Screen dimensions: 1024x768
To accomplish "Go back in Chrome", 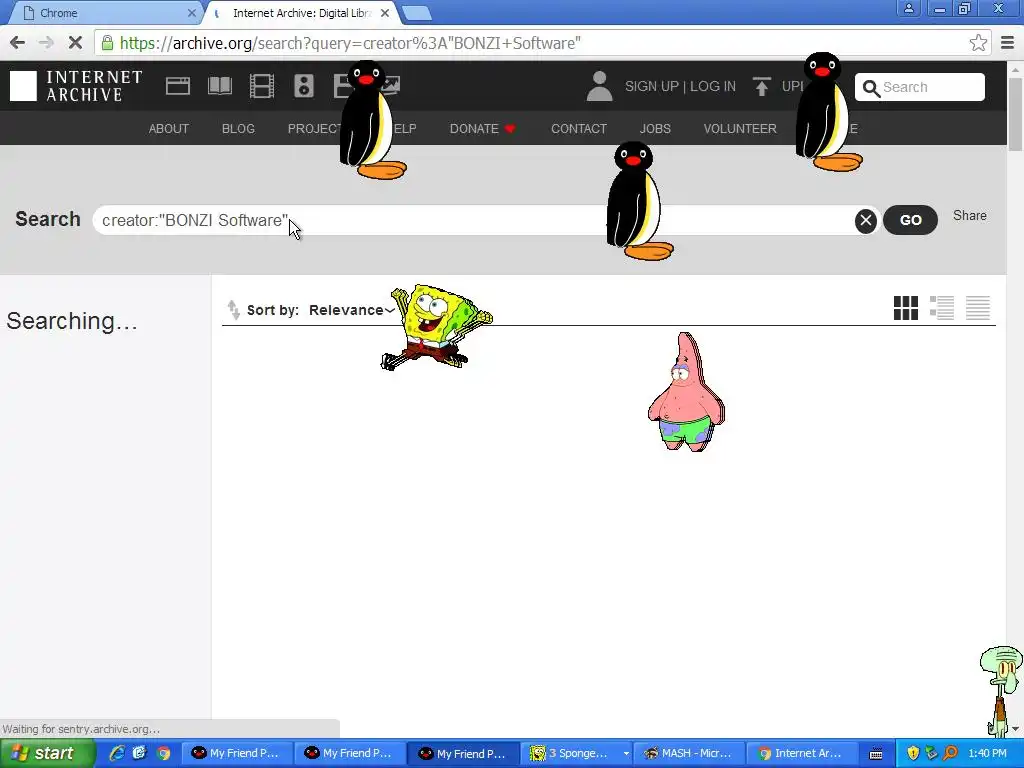I will [18, 43].
